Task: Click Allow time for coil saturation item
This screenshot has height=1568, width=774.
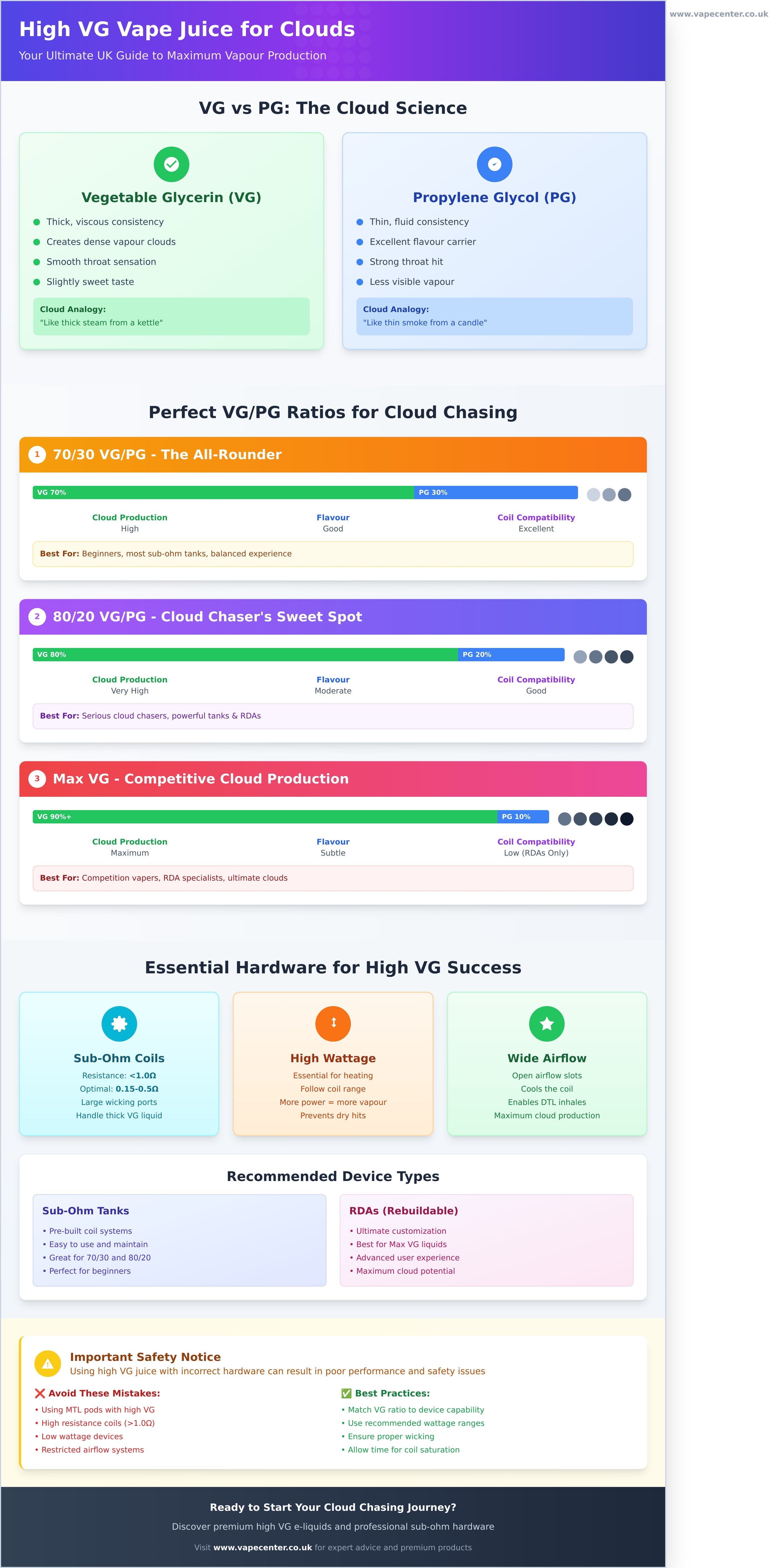Action: pos(400,1450)
